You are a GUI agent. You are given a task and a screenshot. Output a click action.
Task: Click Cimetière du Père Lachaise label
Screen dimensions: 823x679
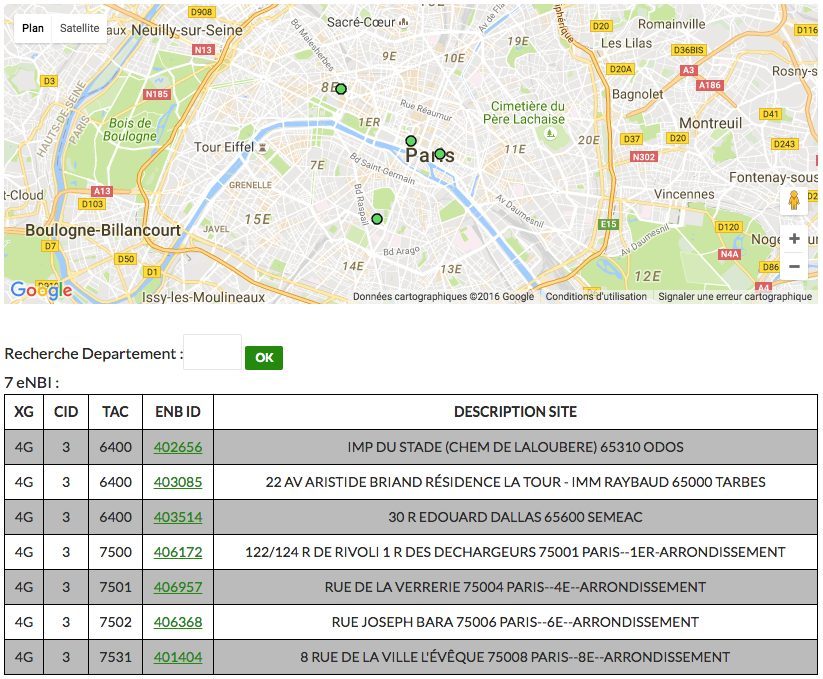(524, 113)
